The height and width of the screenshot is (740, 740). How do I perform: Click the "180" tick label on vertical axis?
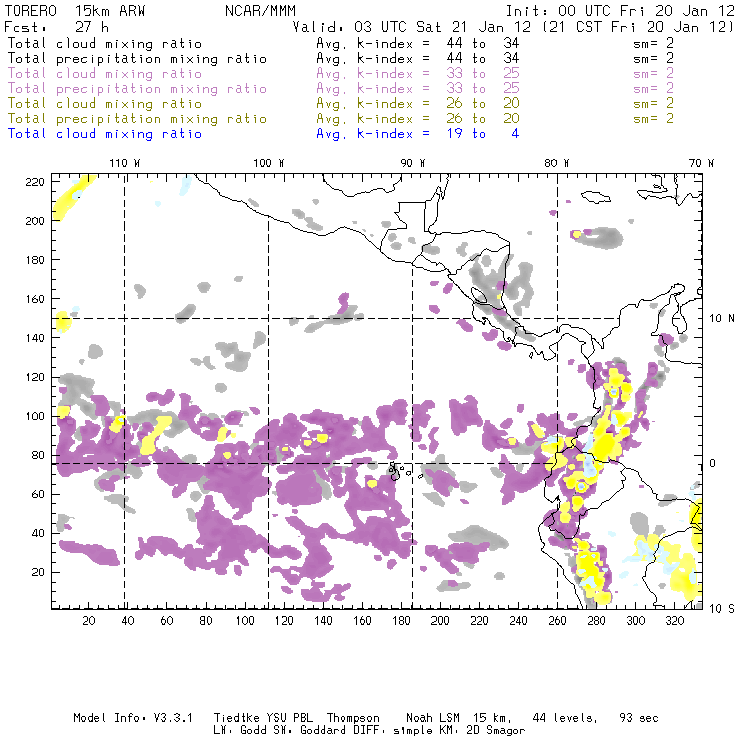pyautogui.click(x=35, y=260)
